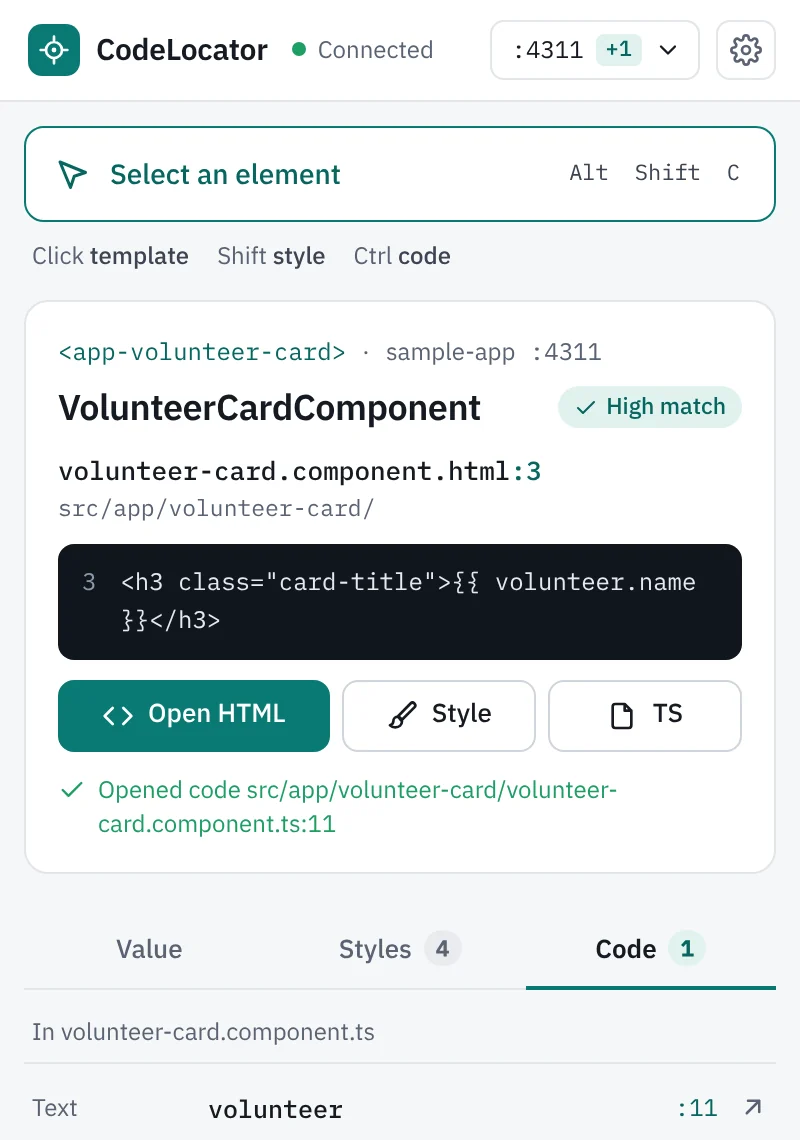Open HTML template in editor
Viewport: 800px width, 1140px height.
194,715
